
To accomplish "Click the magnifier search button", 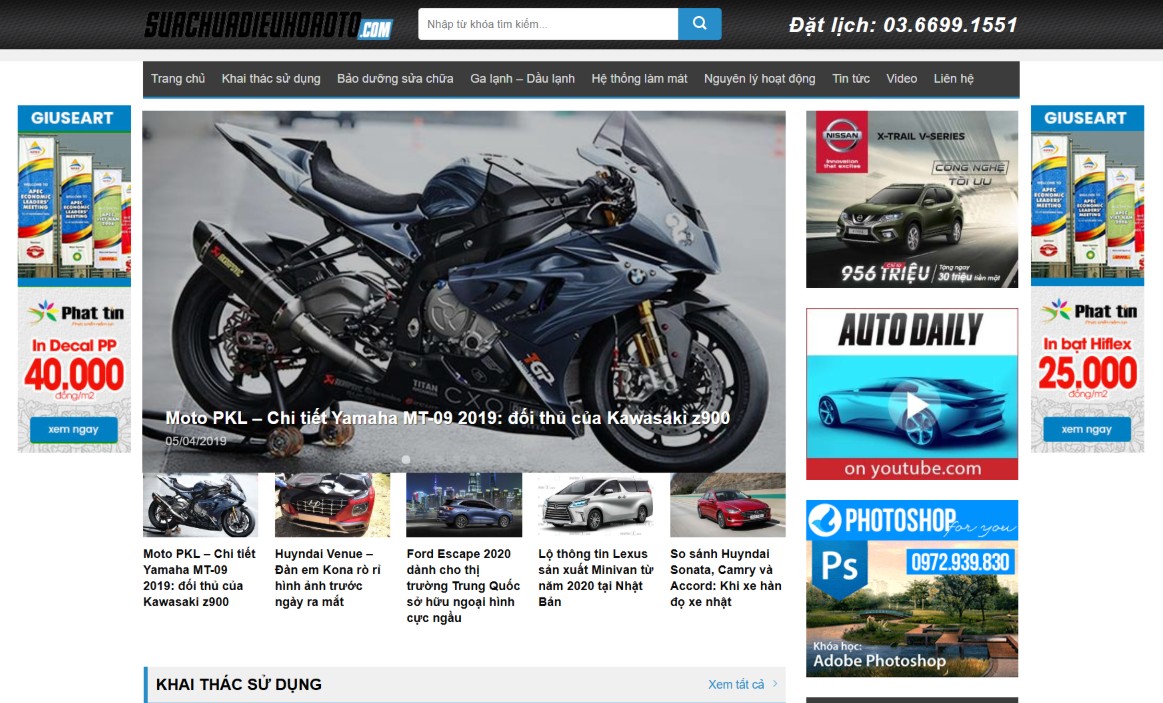I will tap(699, 24).
